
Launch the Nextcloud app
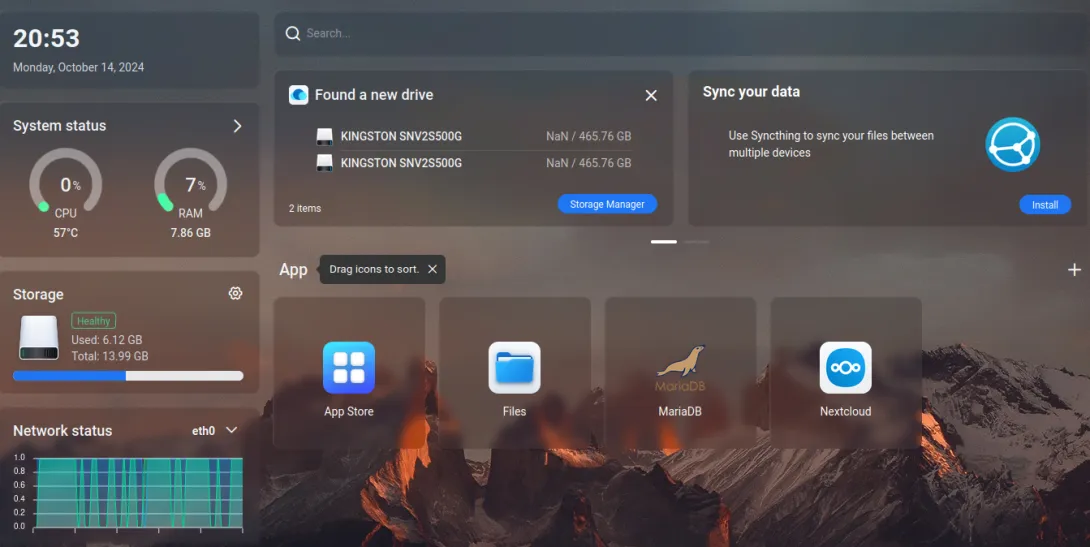(x=845, y=368)
